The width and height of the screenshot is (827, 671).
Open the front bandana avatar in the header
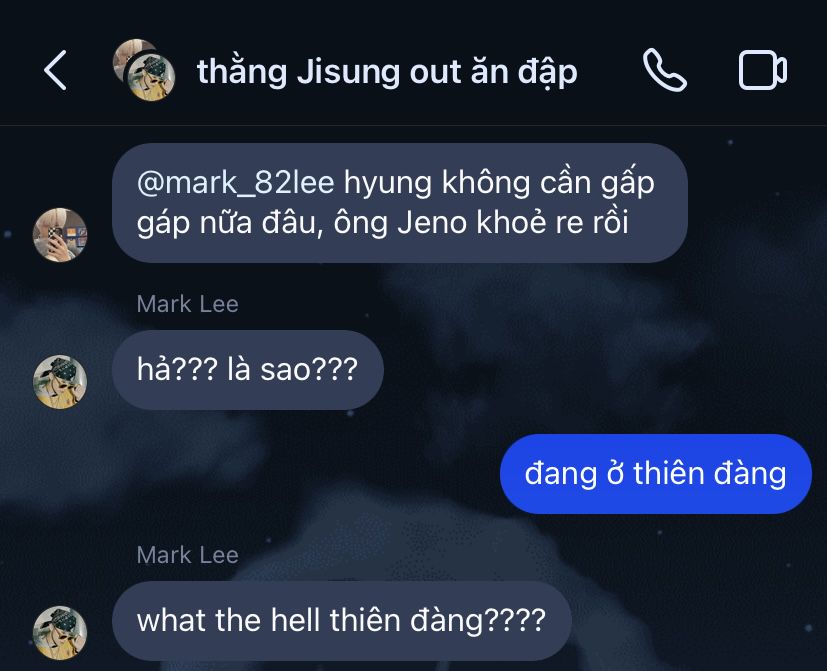coord(151,77)
